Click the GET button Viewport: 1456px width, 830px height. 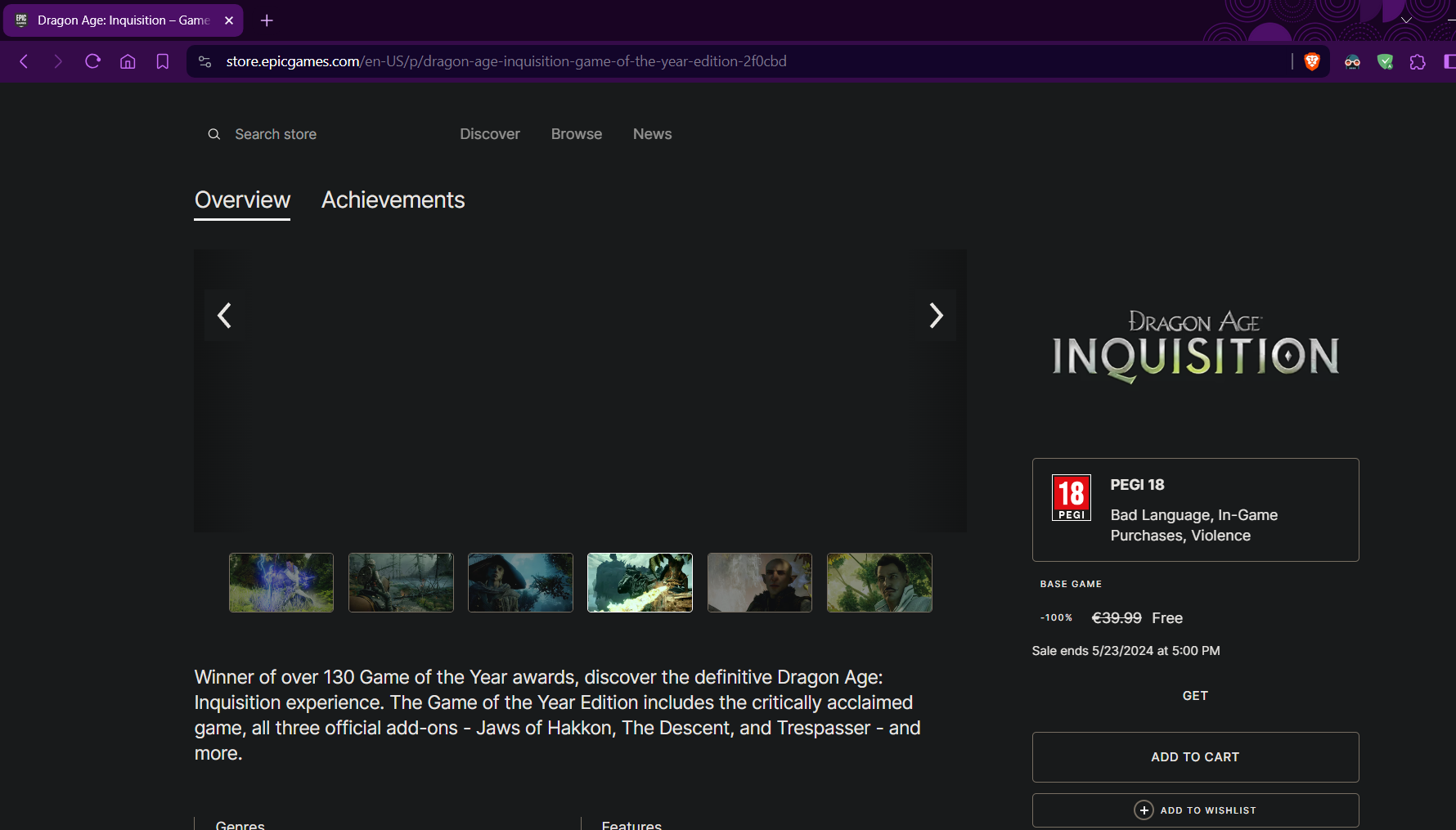pyautogui.click(x=1195, y=696)
